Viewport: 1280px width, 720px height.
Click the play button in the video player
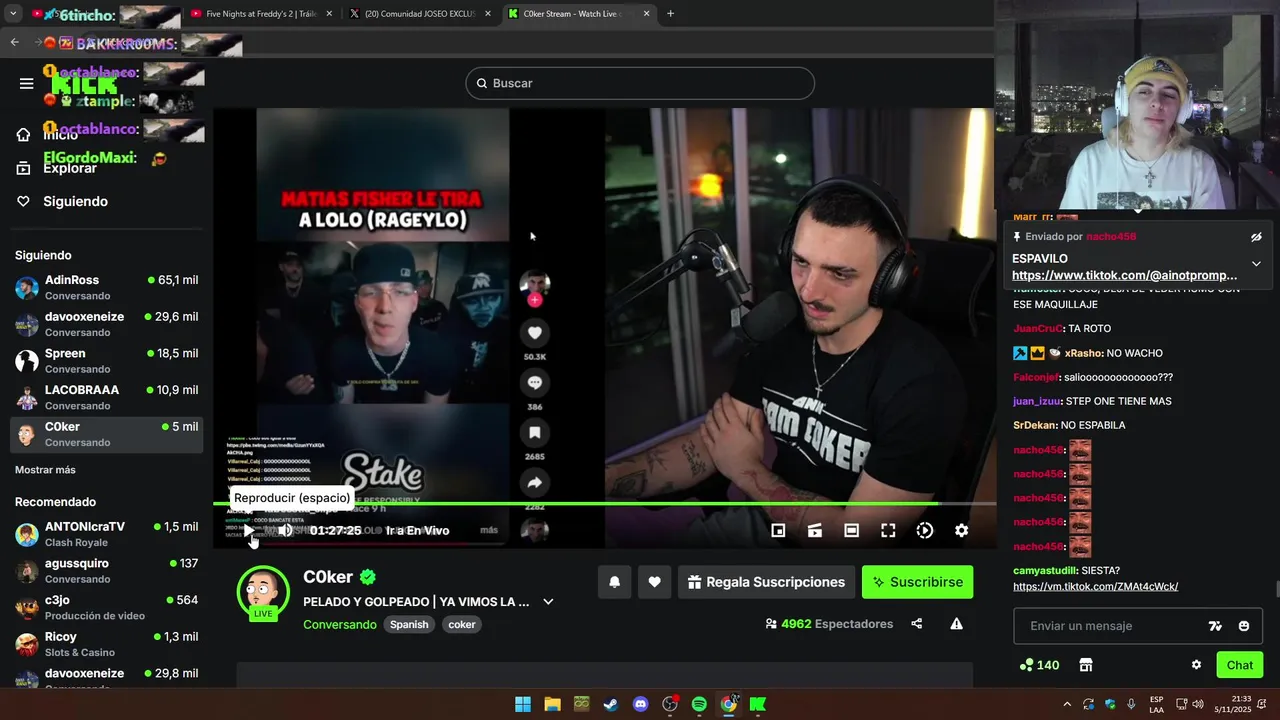coord(249,530)
